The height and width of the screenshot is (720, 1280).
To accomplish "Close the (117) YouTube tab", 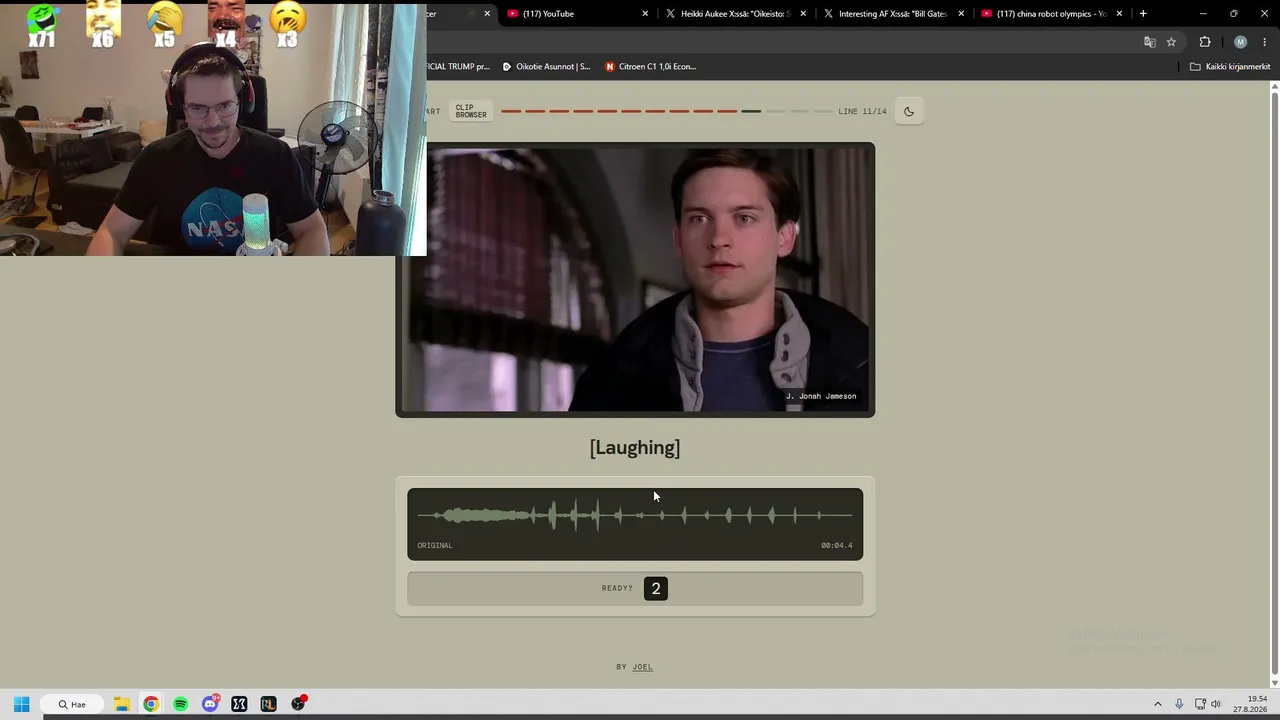I will tap(645, 14).
